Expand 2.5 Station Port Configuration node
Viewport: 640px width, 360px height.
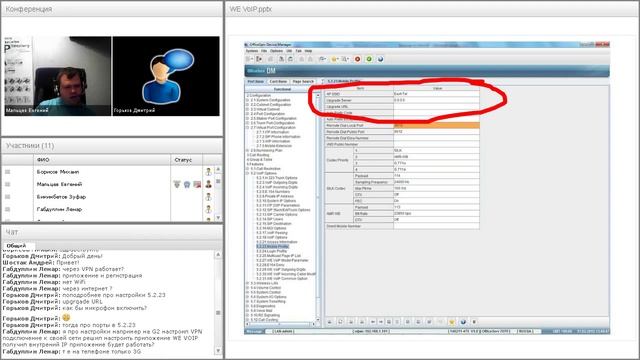248,118
